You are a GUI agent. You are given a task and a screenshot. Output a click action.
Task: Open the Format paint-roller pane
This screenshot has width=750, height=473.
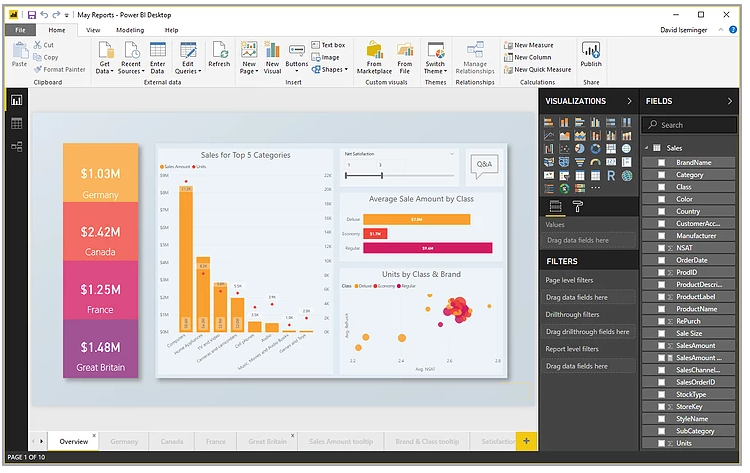pyautogui.click(x=577, y=207)
